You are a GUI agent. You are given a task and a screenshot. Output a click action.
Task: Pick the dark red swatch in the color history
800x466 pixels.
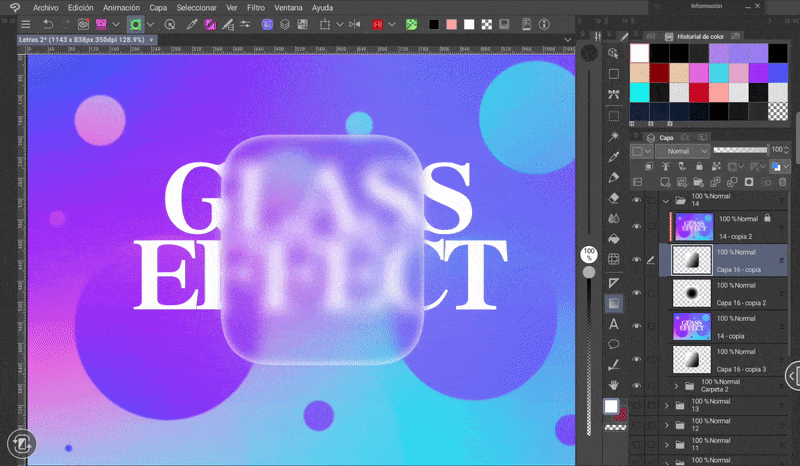click(x=659, y=72)
